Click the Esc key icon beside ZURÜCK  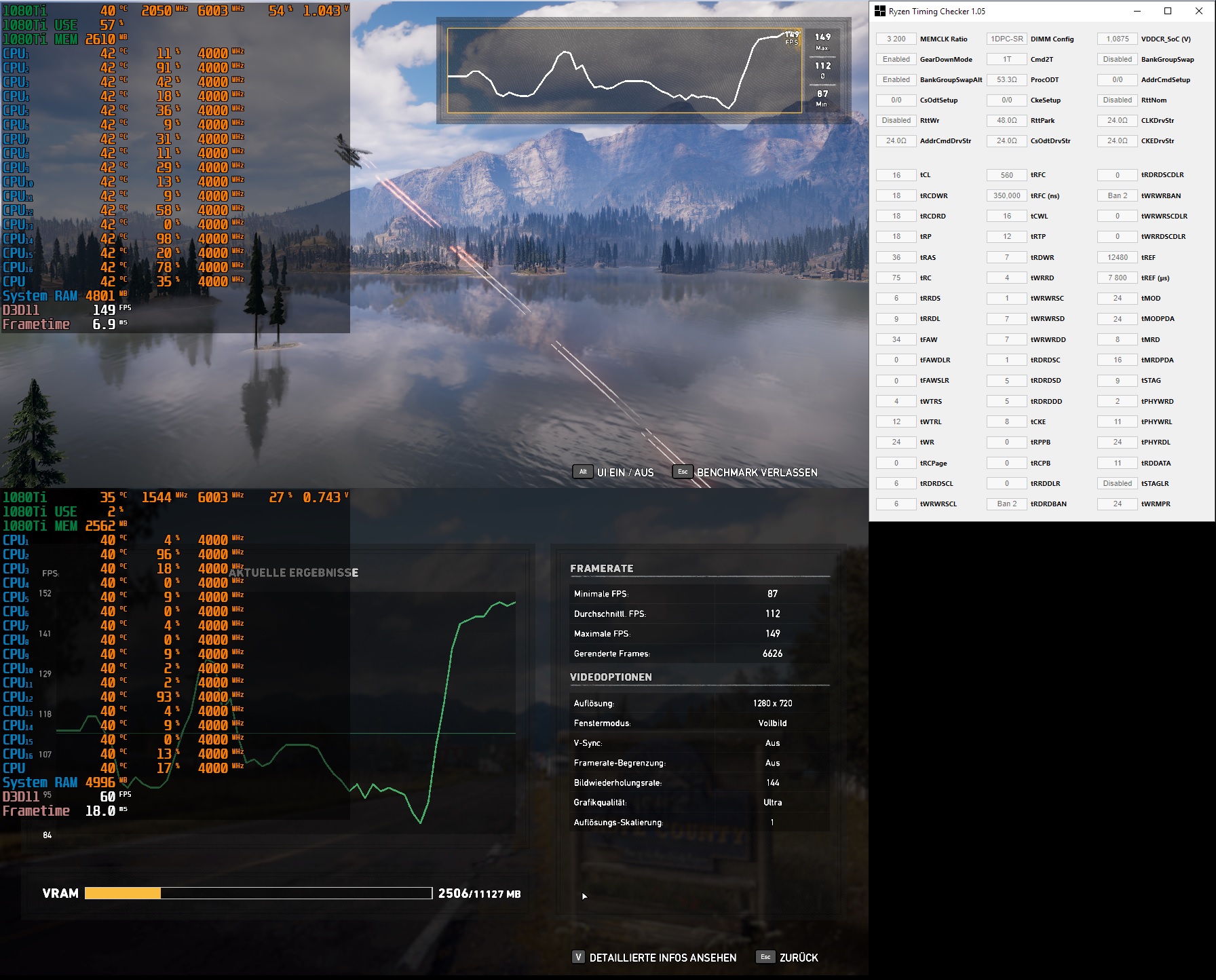[765, 957]
